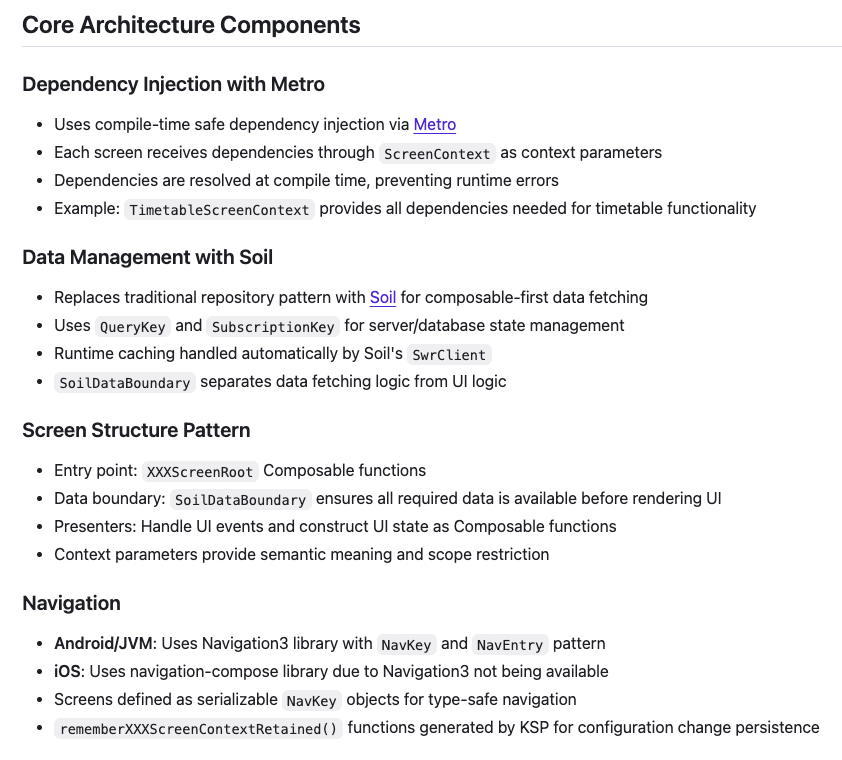This screenshot has width=842, height=760.
Task: Click the 'Presenters: Handle UI events' bullet text
Action: [335, 526]
